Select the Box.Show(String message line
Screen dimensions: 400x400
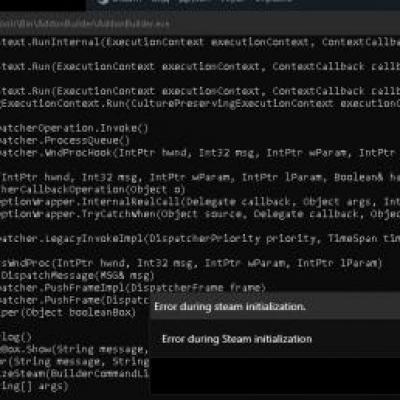(74, 350)
